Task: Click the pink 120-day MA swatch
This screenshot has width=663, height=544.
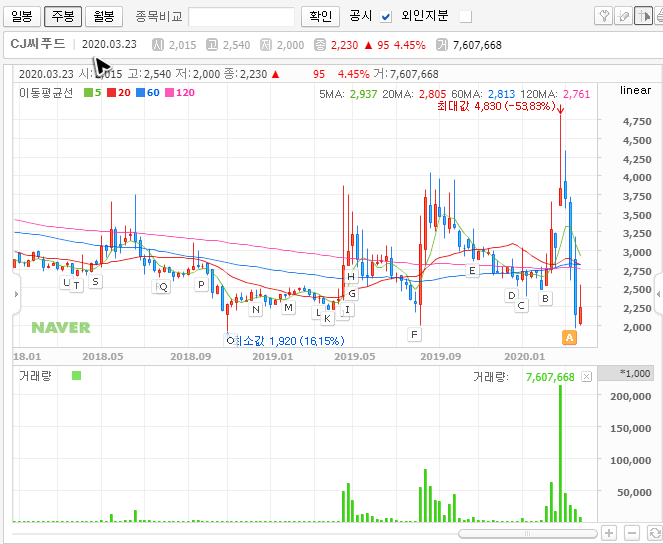Action: pos(169,93)
